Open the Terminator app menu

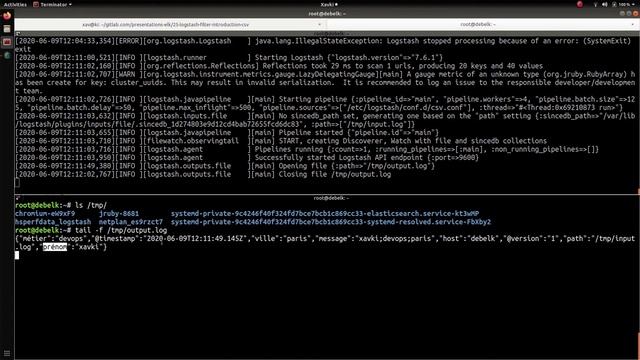[52, 4]
